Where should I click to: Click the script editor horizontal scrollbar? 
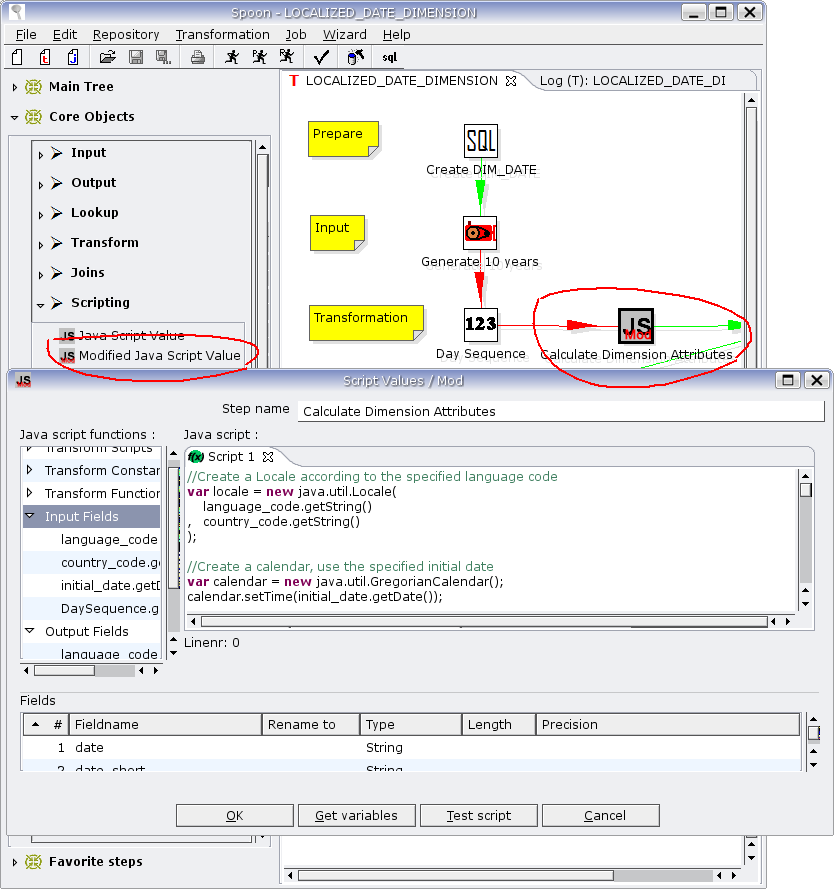click(484, 621)
